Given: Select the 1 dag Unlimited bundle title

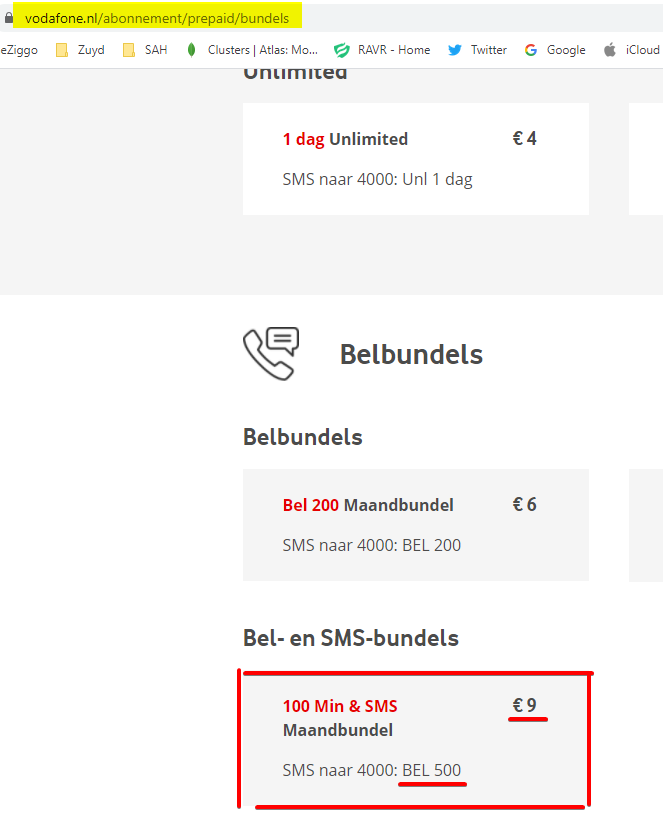Looking at the screenshot, I should (x=345, y=139).
